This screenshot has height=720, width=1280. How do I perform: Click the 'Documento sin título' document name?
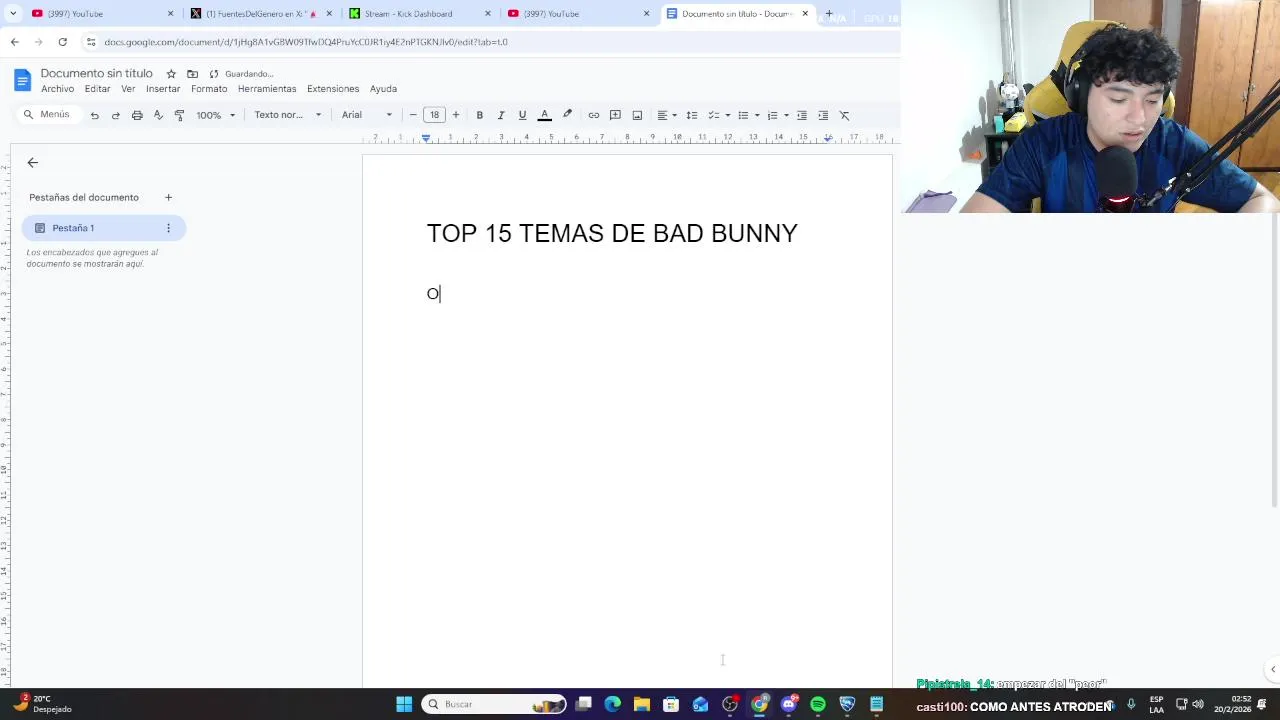pos(97,74)
